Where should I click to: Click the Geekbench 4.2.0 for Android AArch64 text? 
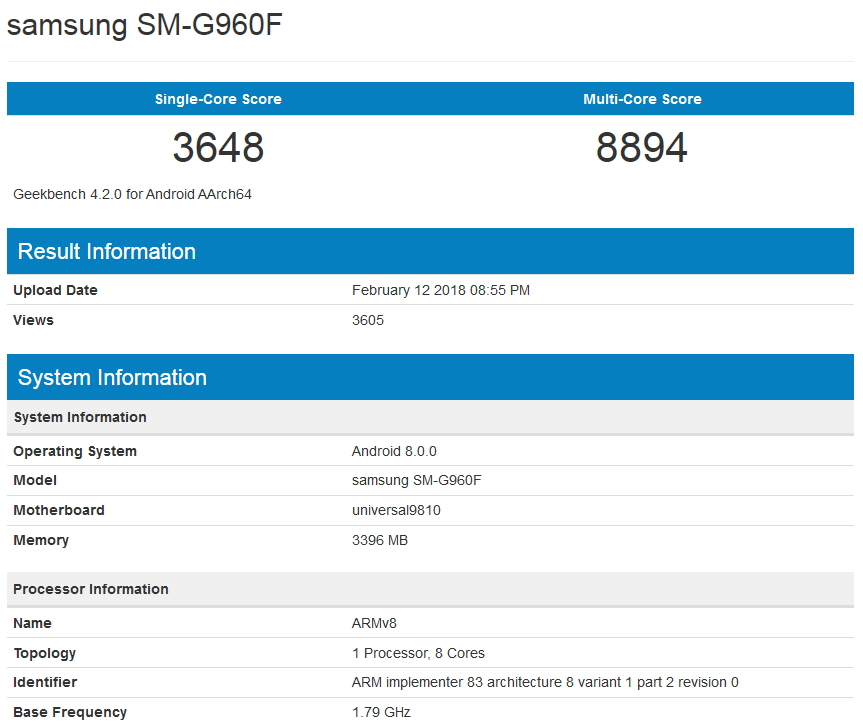[132, 194]
